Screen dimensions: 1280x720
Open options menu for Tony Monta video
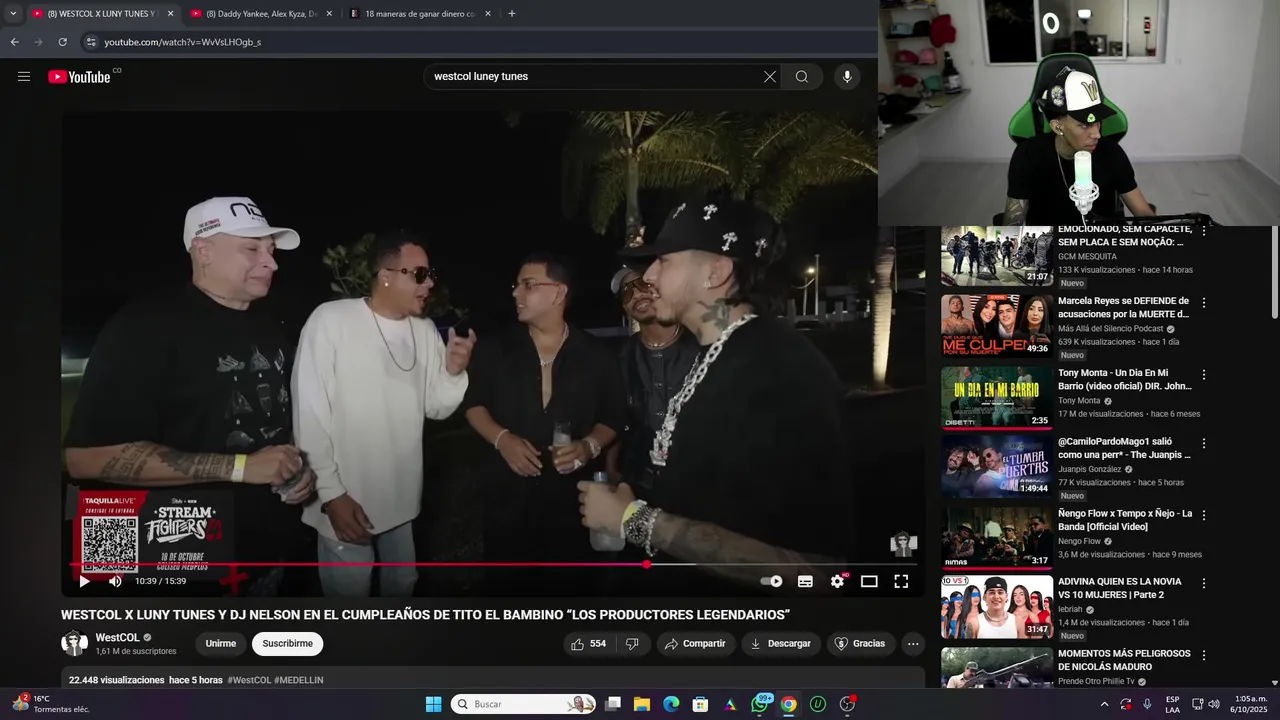click(1204, 375)
